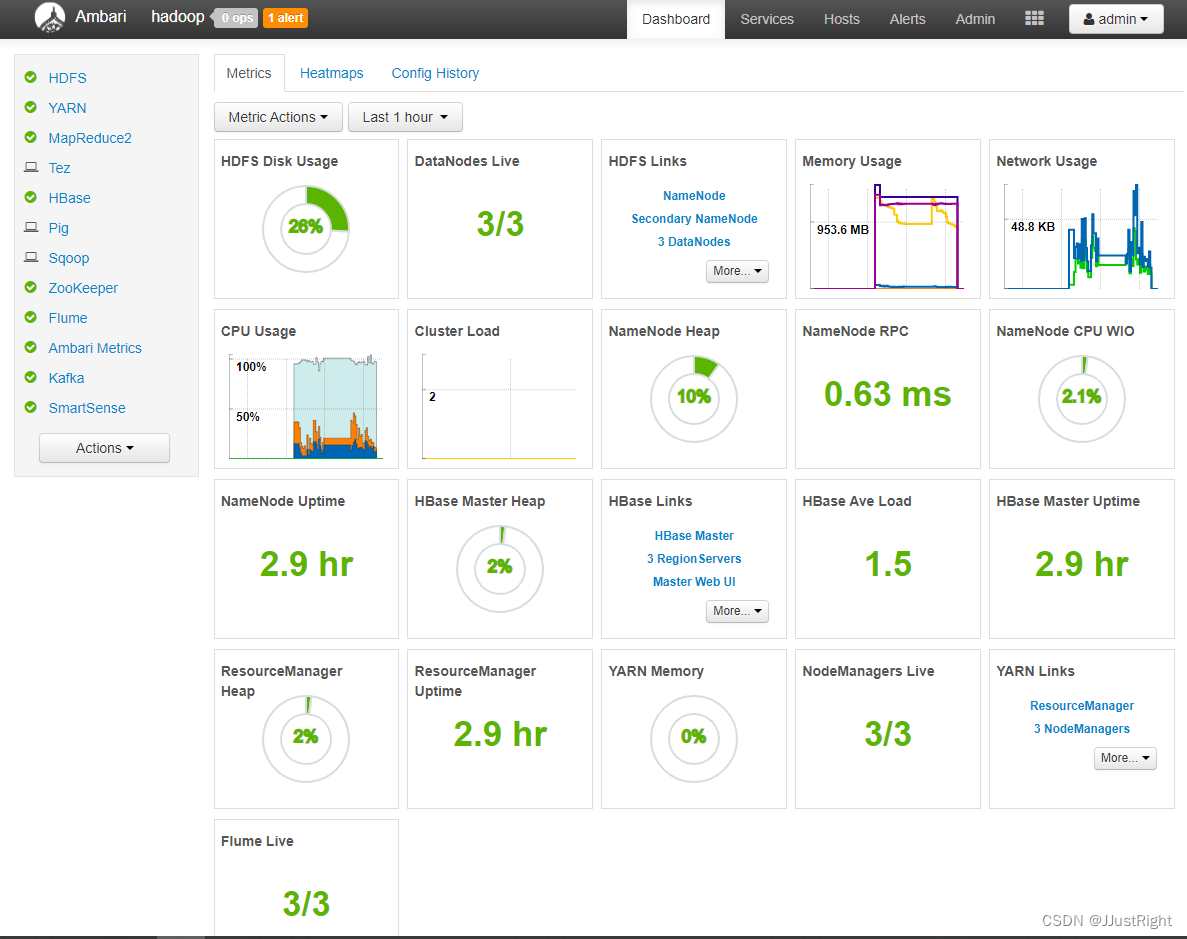
Task: Open the Services menu
Action: (767, 19)
